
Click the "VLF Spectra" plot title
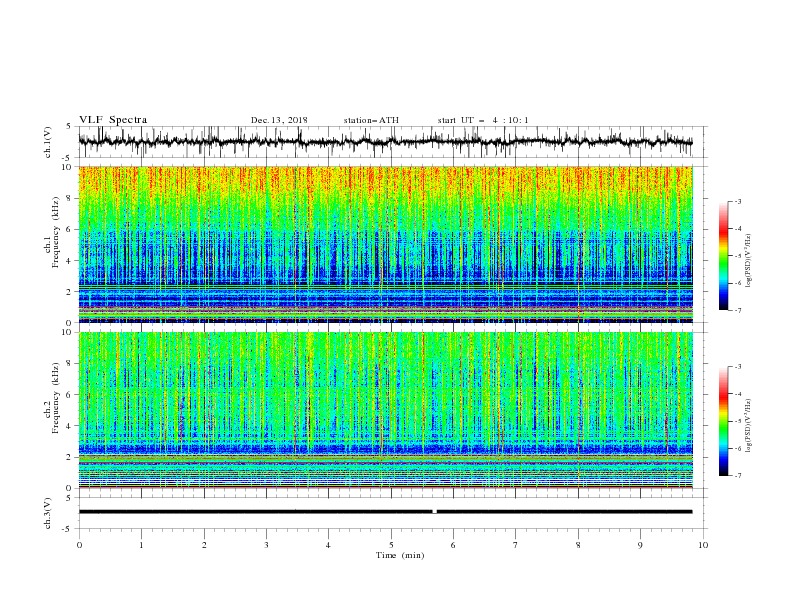[x=113, y=120]
